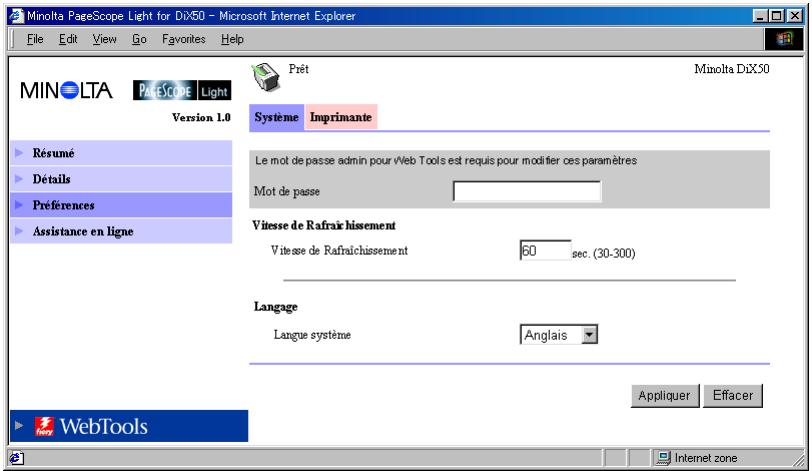Maximize the Internet Explorer window
The image size is (812, 471).
[x=777, y=16]
